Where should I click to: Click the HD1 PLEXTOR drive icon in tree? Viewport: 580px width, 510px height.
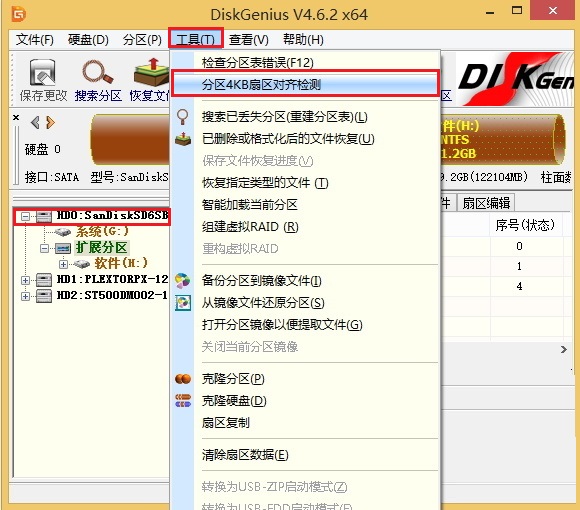(44, 280)
